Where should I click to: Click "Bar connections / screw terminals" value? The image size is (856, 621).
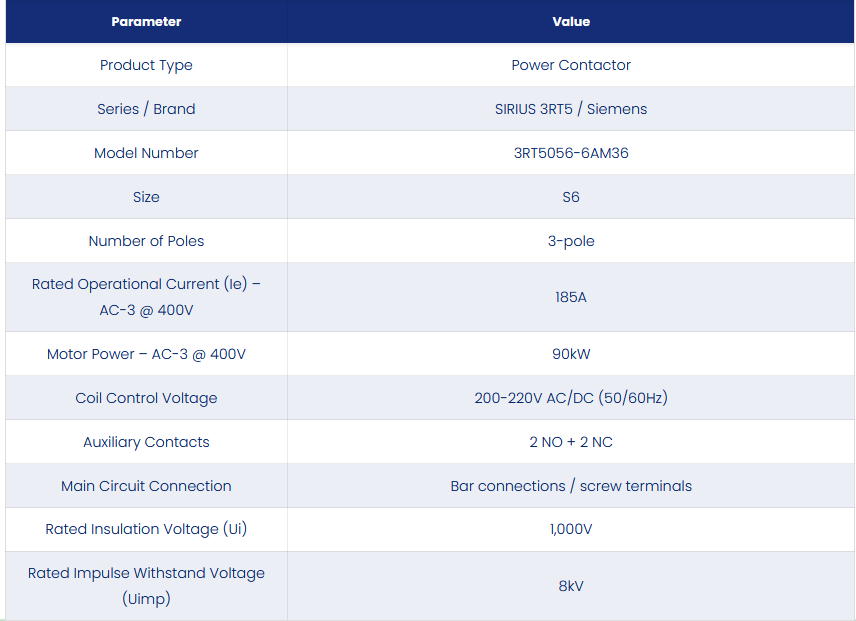click(571, 486)
